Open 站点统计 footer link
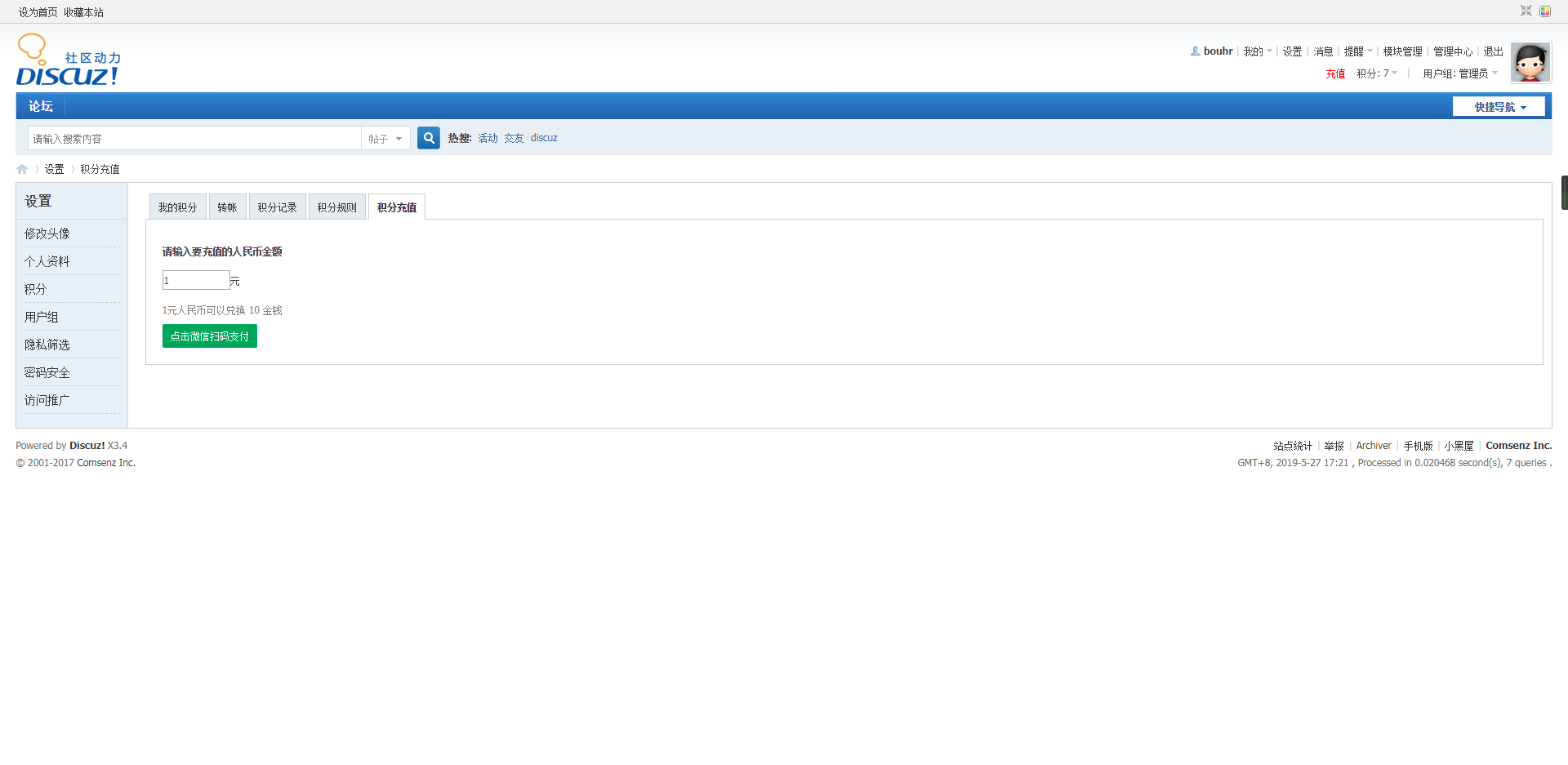Image resolution: width=1568 pixels, height=765 pixels. pos(1293,446)
